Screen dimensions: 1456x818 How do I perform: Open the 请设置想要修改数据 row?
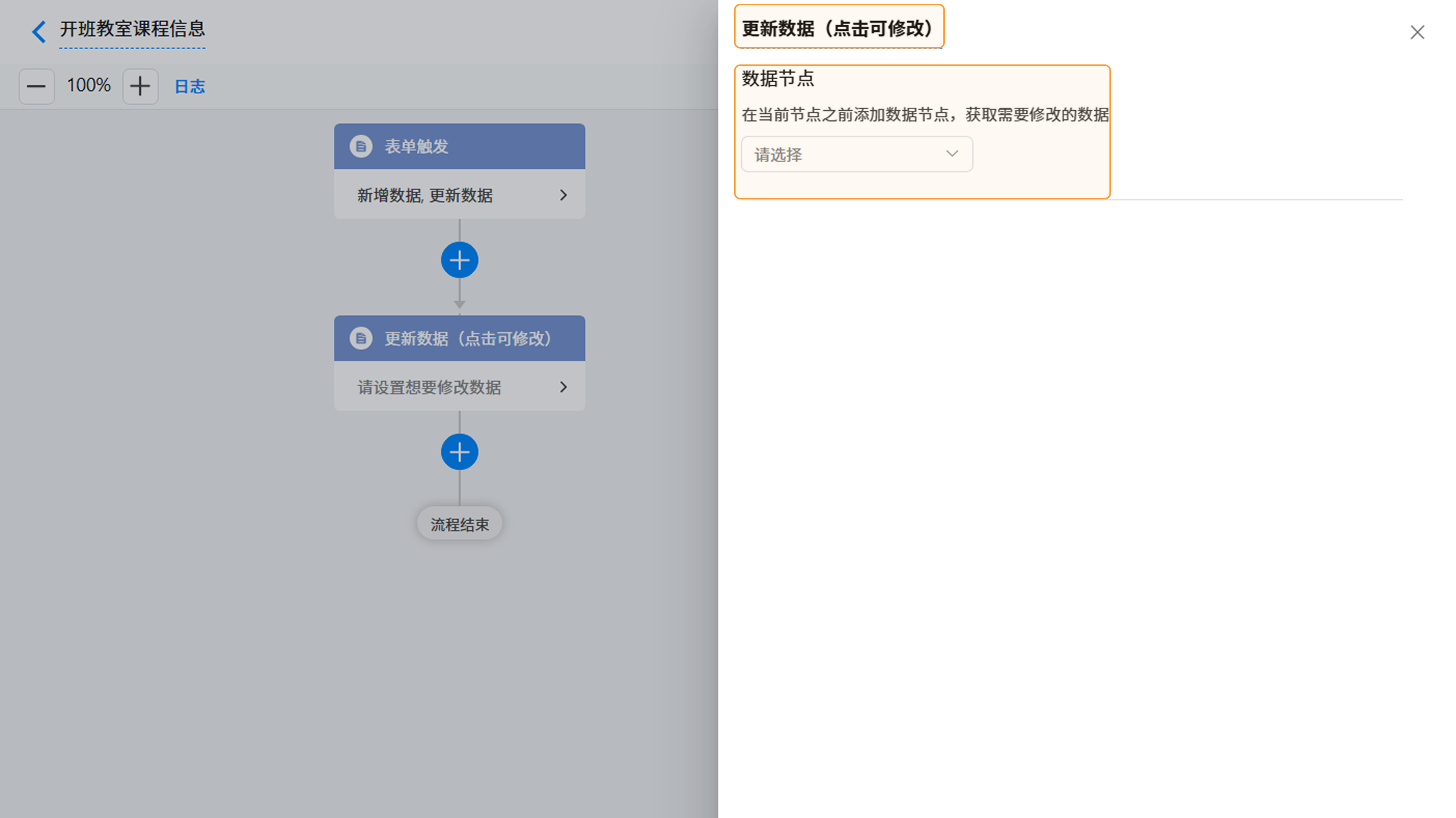click(460, 386)
